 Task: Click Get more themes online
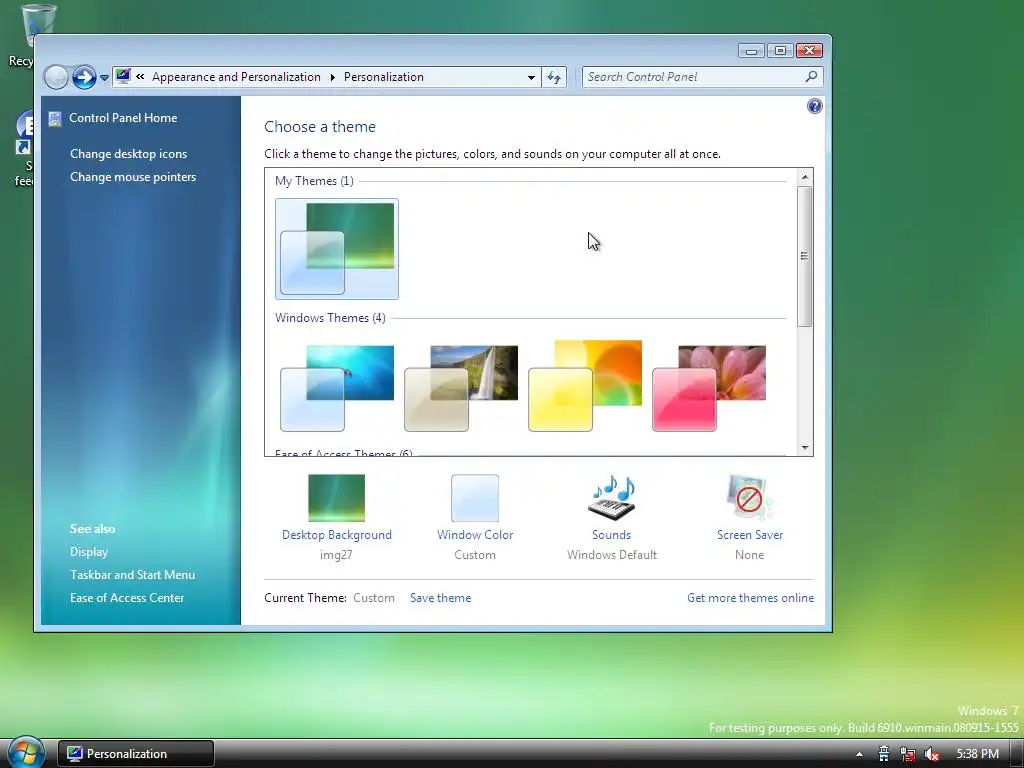click(x=750, y=598)
